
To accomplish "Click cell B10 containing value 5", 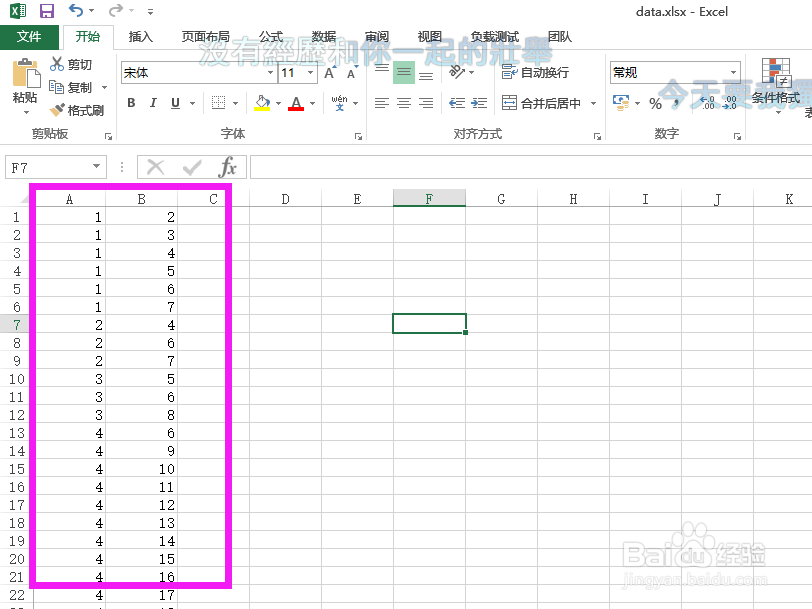I will tap(141, 379).
